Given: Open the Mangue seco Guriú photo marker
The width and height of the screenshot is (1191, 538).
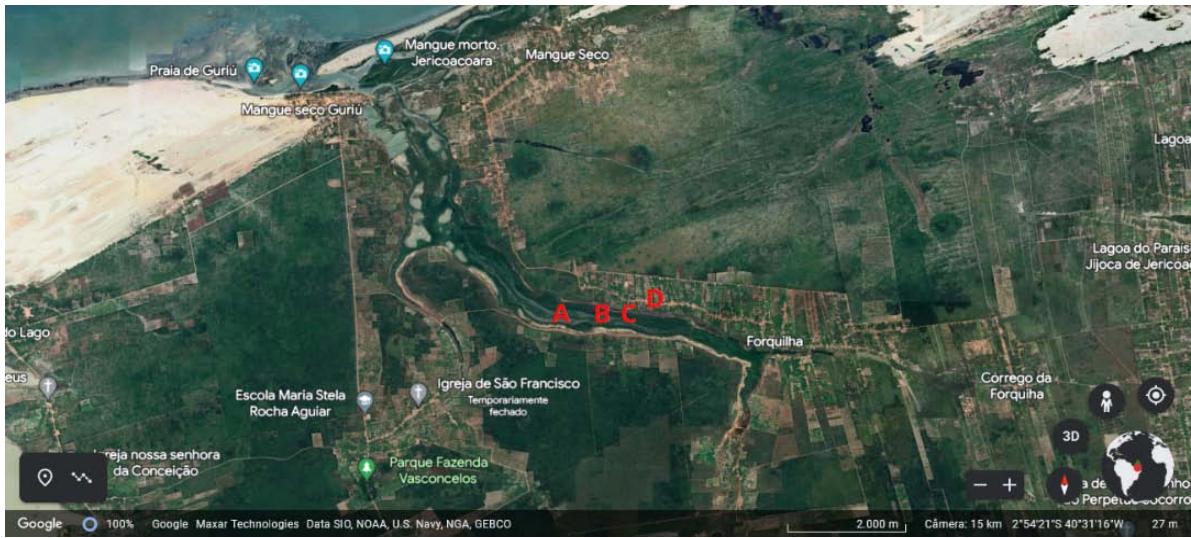Looking at the screenshot, I should [300, 74].
